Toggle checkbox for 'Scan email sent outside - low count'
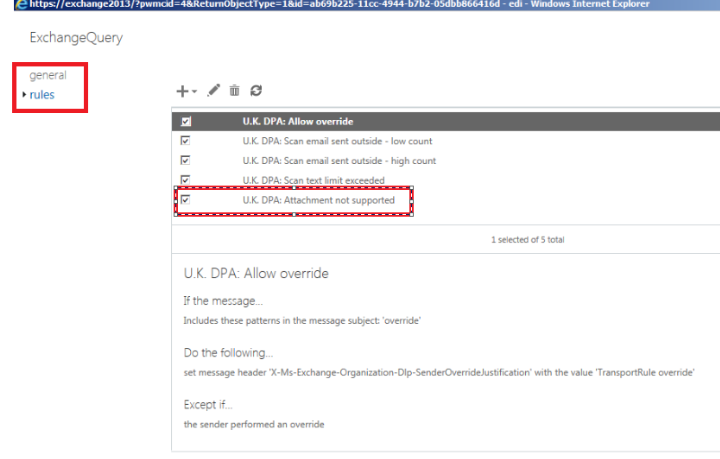Image resolution: width=720 pixels, height=459 pixels. [x=184, y=142]
